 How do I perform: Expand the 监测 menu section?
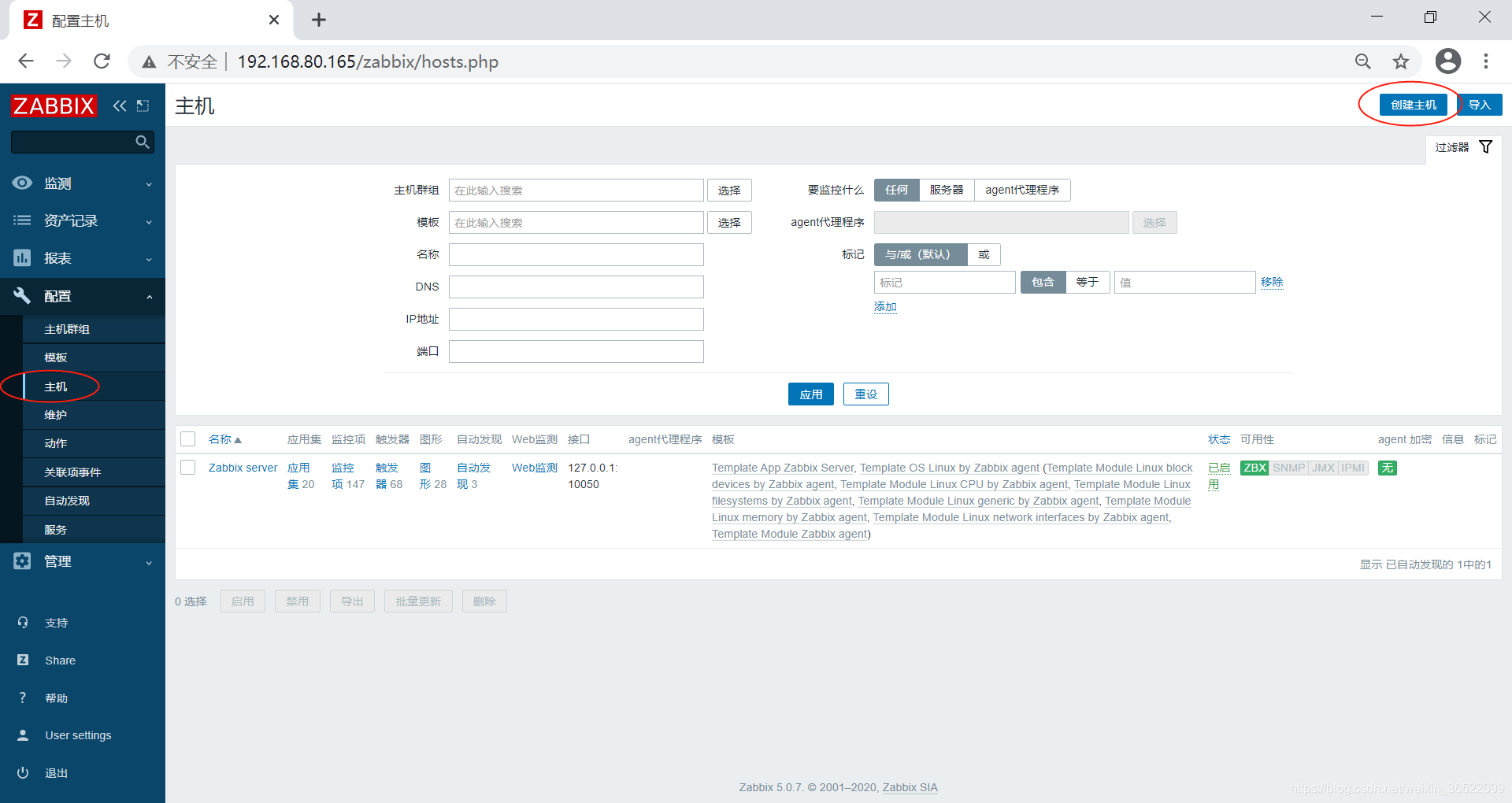pos(83,183)
